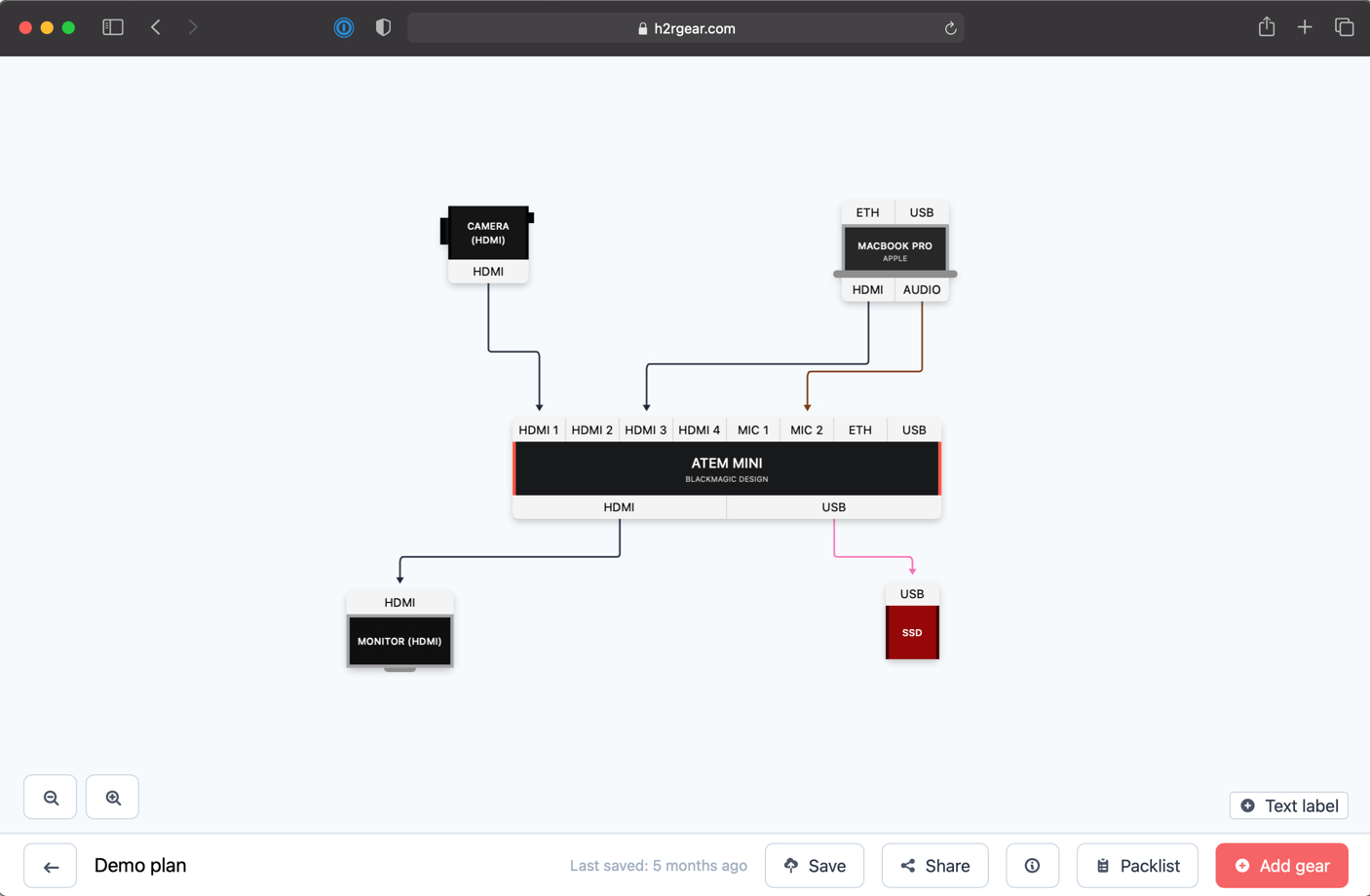Go back in Safari history

(156, 27)
